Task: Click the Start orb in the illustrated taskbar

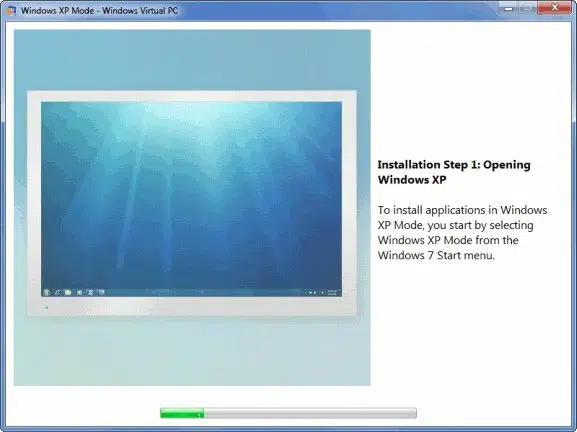Action: tap(46, 293)
